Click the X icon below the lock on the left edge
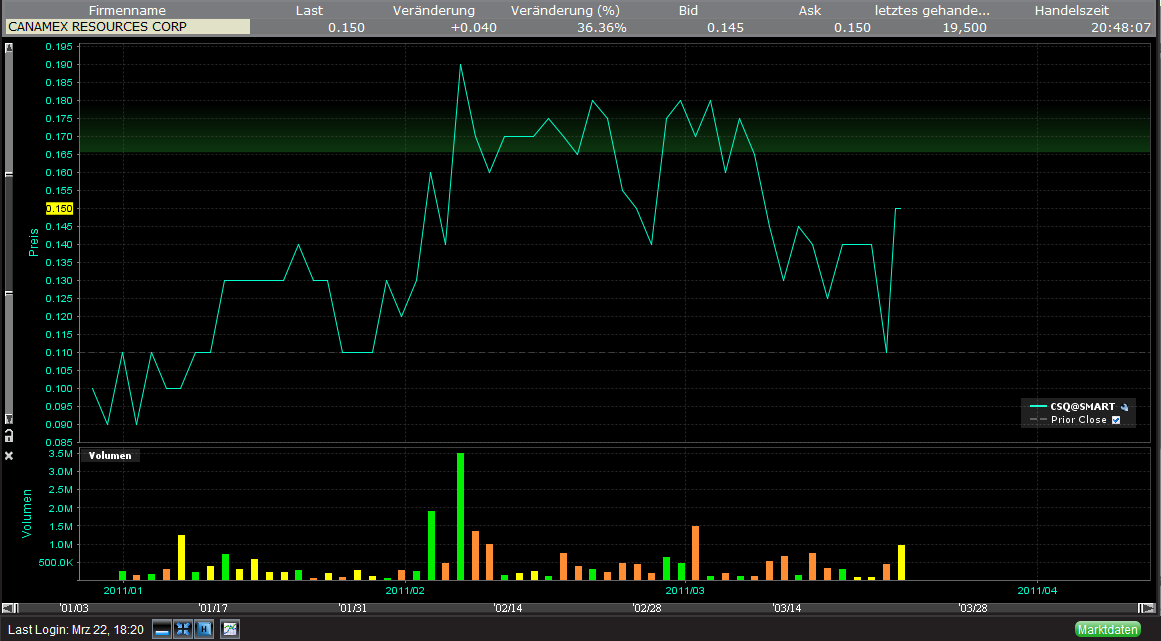This screenshot has width=1161, height=641. pos(8,455)
